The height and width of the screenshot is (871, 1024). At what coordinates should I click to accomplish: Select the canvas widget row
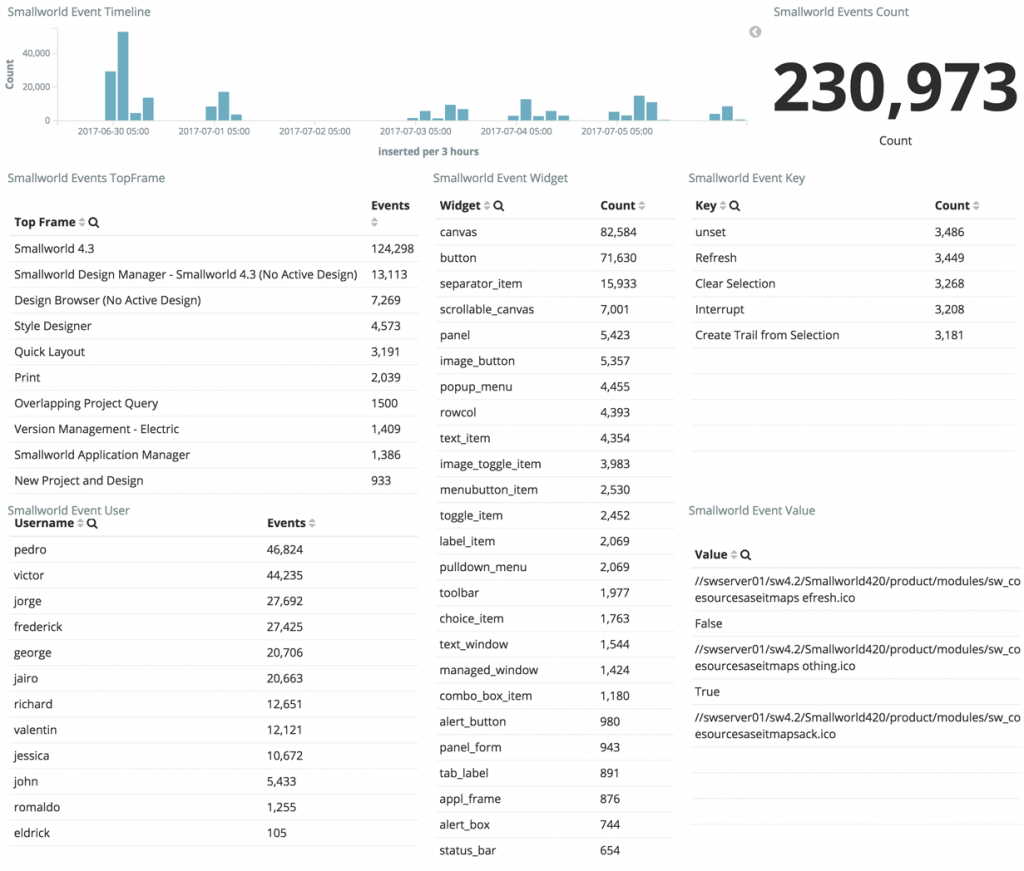click(555, 232)
